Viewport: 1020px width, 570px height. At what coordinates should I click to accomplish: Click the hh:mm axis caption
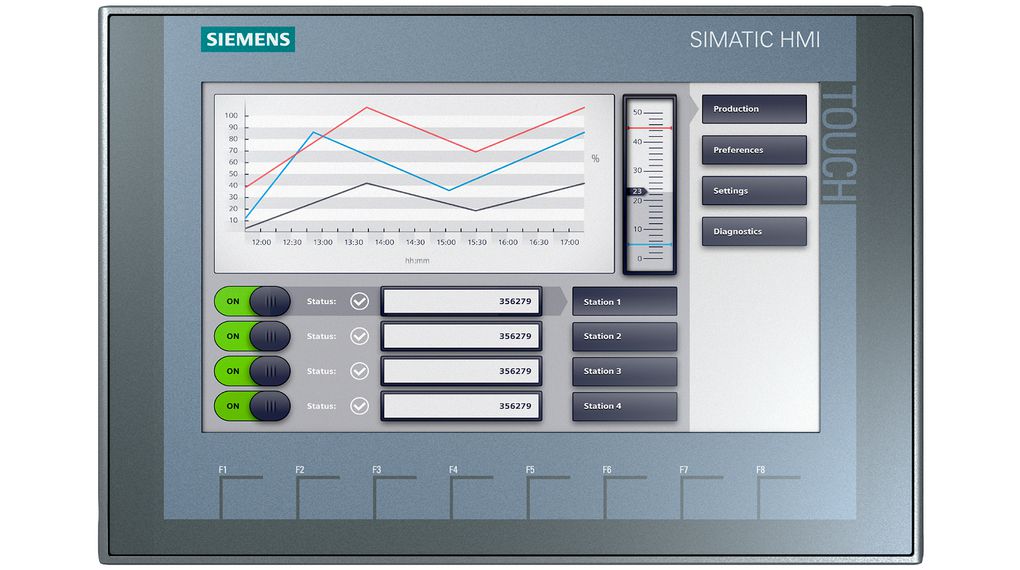click(417, 260)
